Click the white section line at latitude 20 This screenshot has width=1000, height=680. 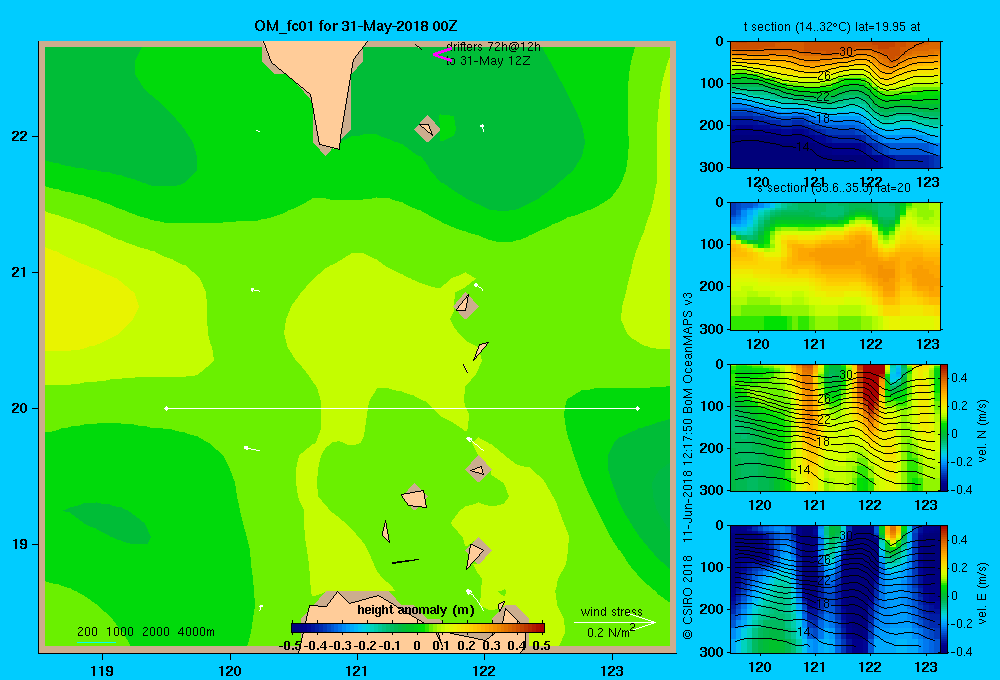pyautogui.click(x=402, y=408)
